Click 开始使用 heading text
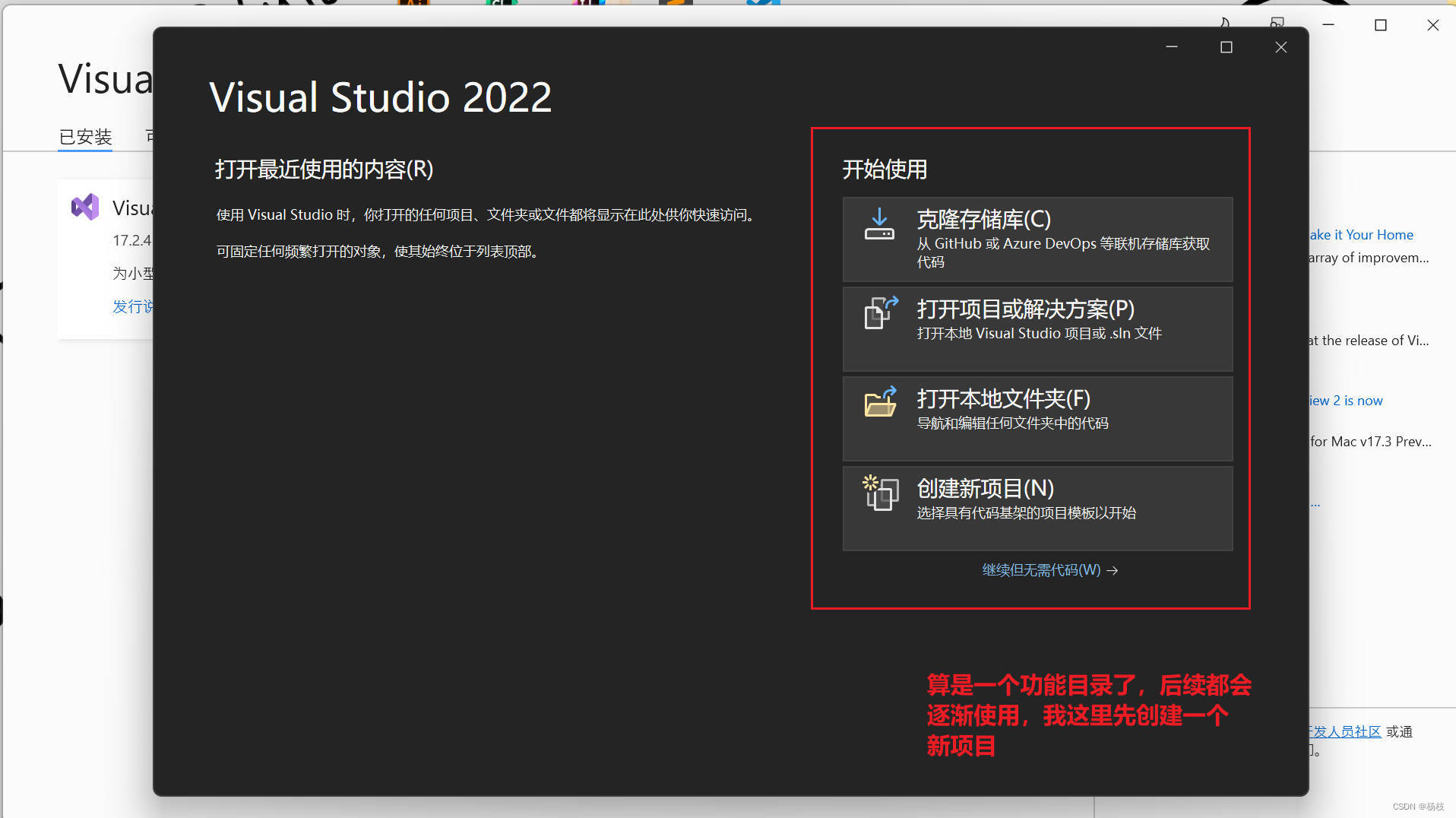The width and height of the screenshot is (1456, 818). point(885,170)
